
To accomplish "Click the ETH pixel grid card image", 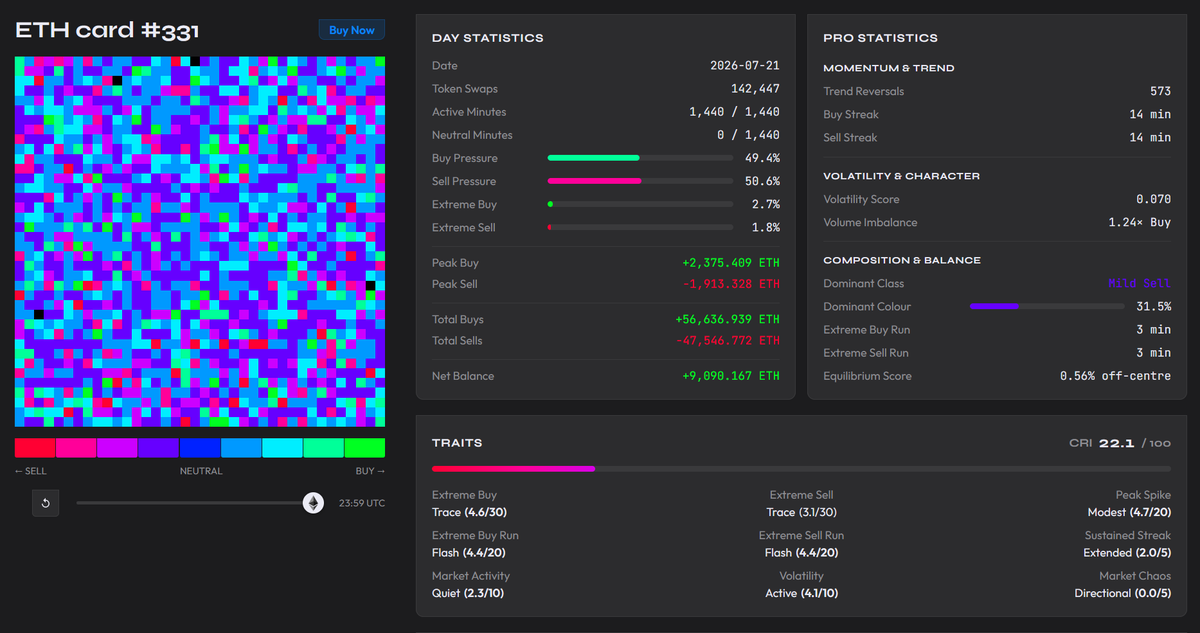I will [200, 242].
